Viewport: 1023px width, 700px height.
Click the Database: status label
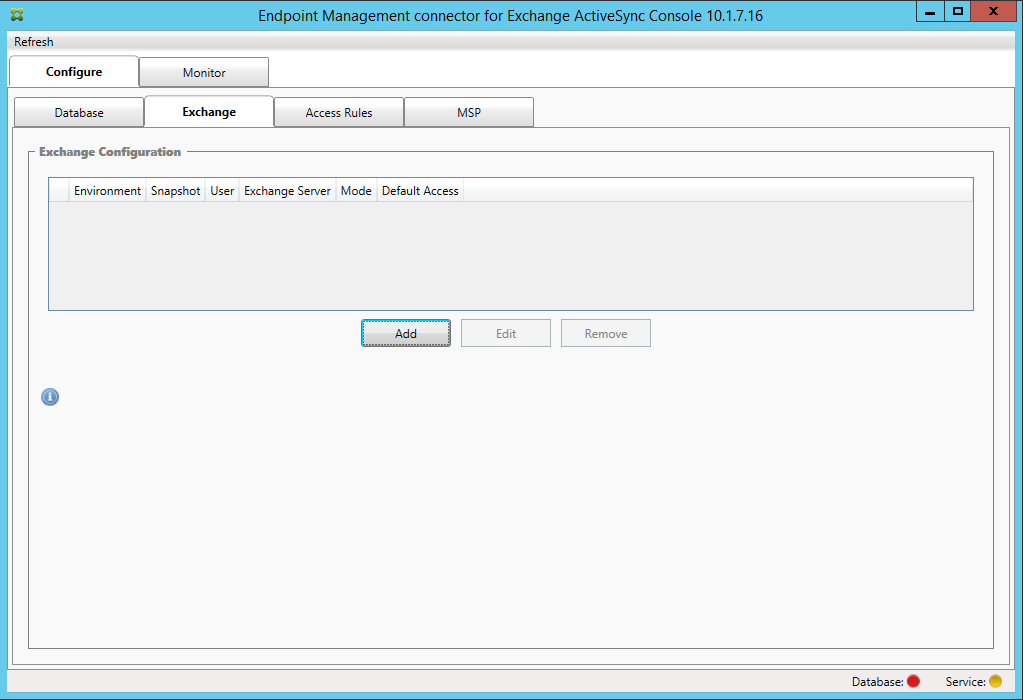878,681
